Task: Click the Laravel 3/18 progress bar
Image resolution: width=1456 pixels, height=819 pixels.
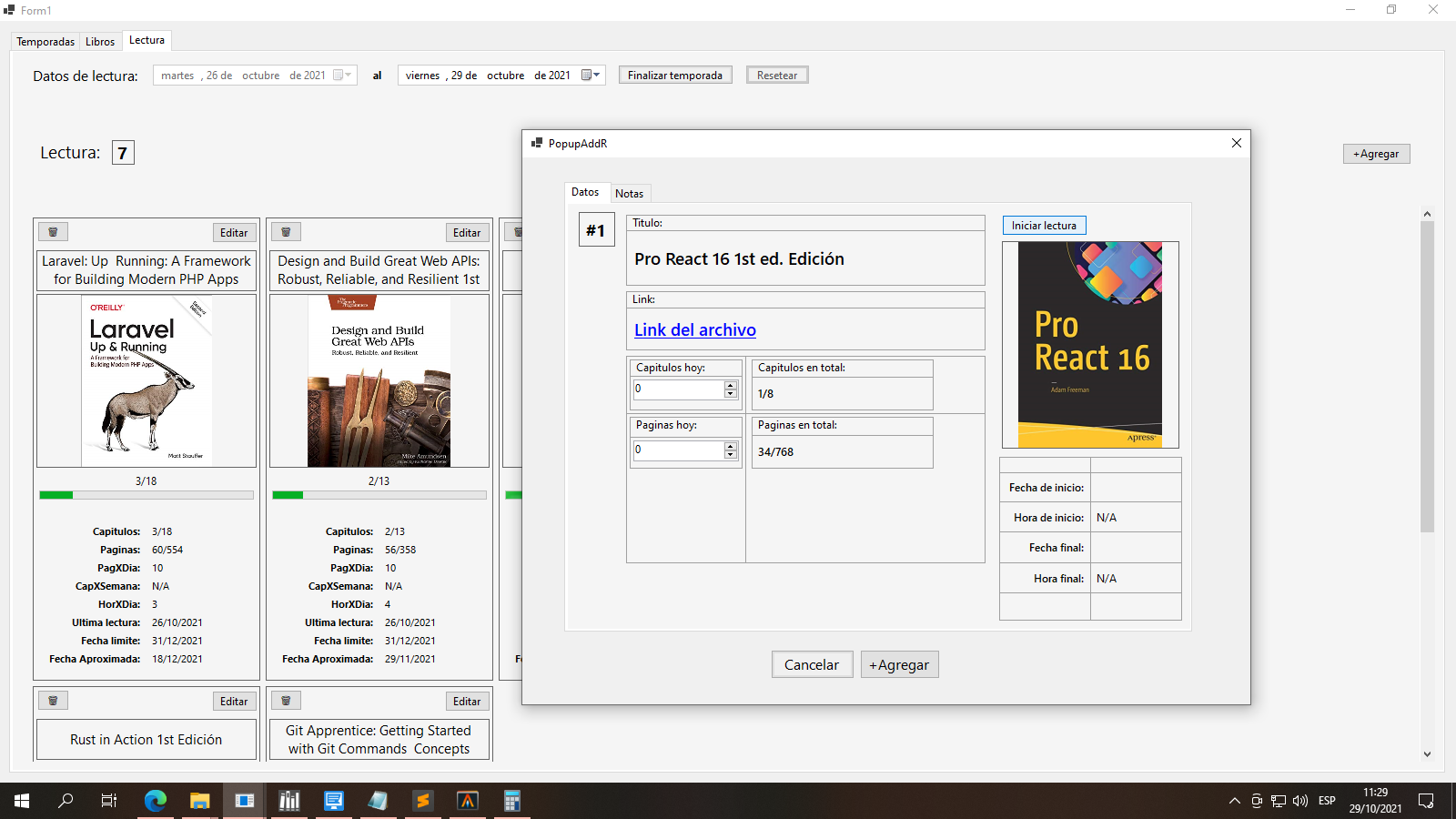Action: pyautogui.click(x=147, y=495)
